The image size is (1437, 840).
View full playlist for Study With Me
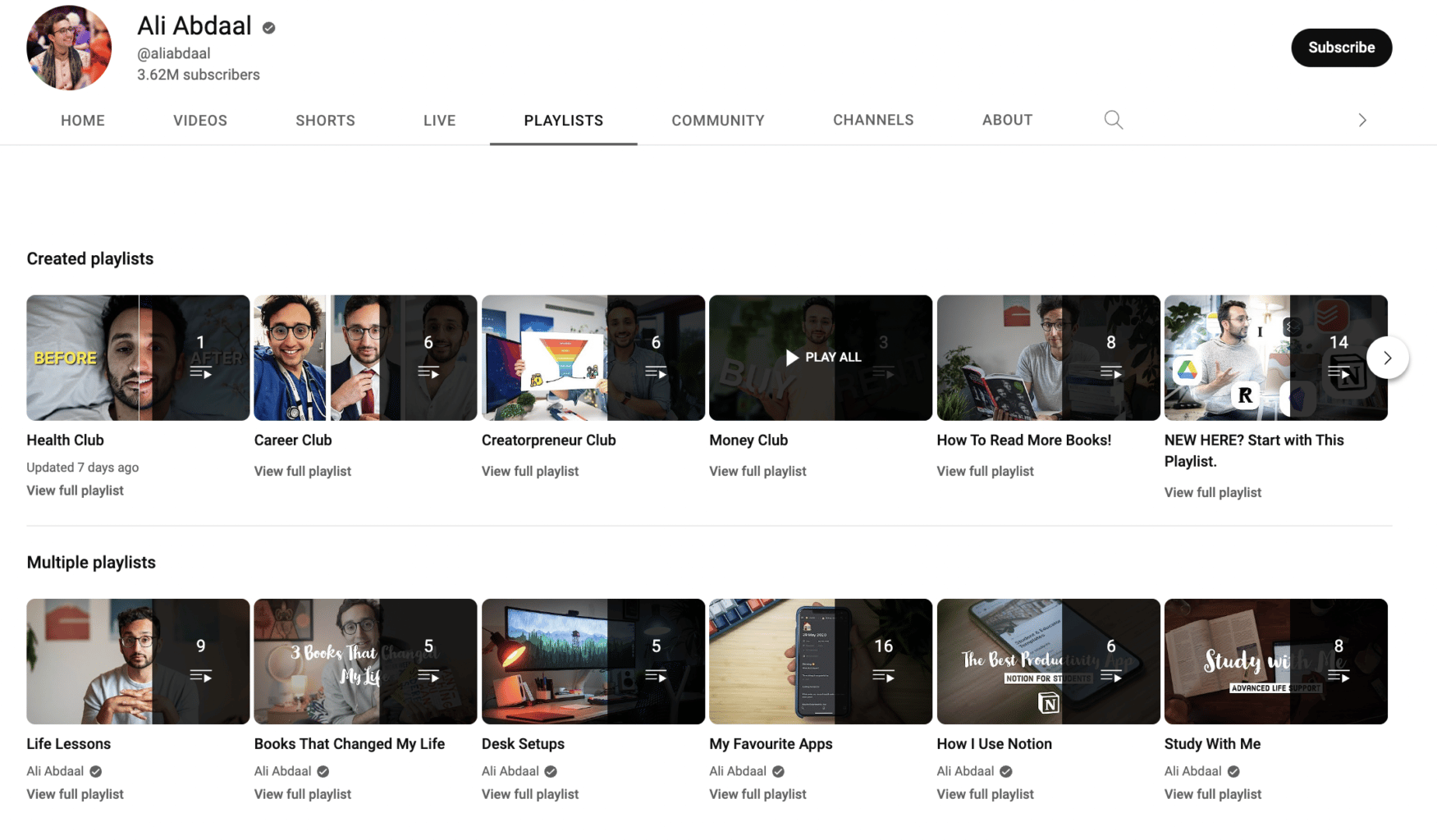tap(1212, 794)
